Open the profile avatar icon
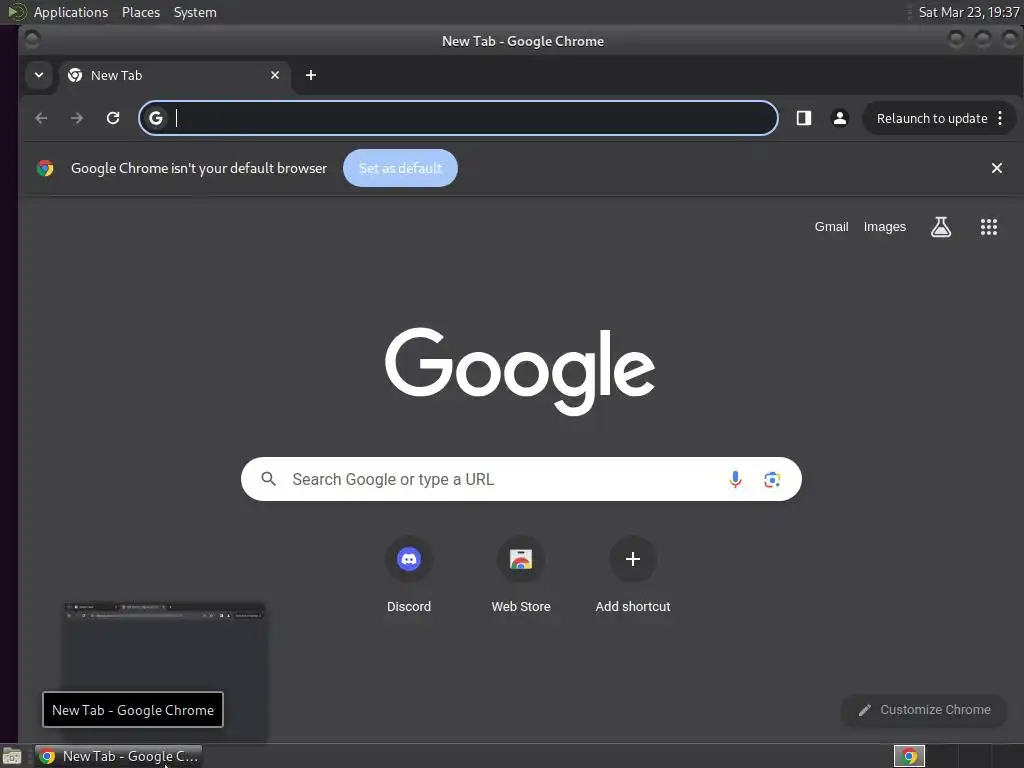Screen dimensions: 1024x768 coord(840,118)
